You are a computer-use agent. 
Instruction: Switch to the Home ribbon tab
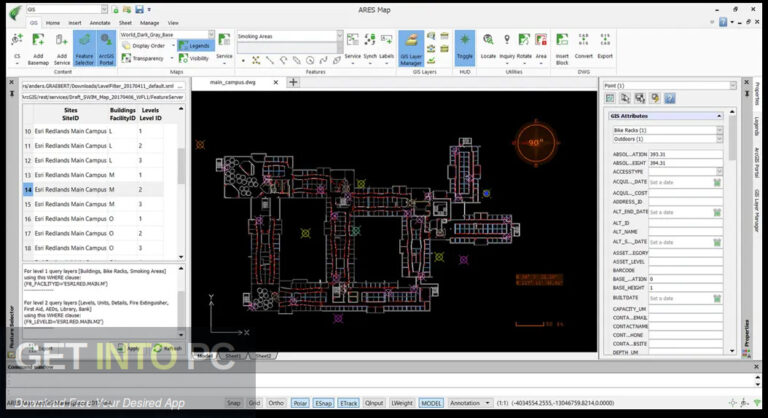click(x=53, y=23)
